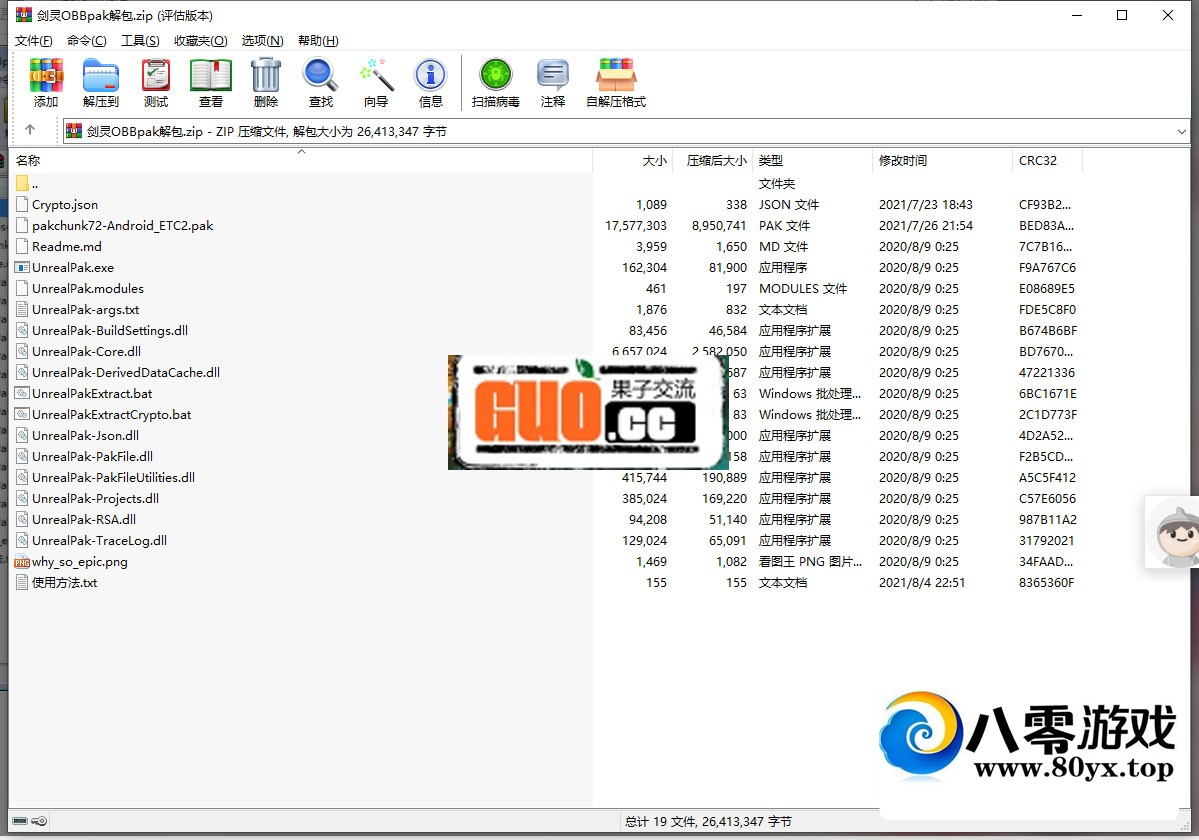The image size is (1199, 840).
Task: Click the UnrealPak-Core.dll file icon
Action: click(22, 352)
